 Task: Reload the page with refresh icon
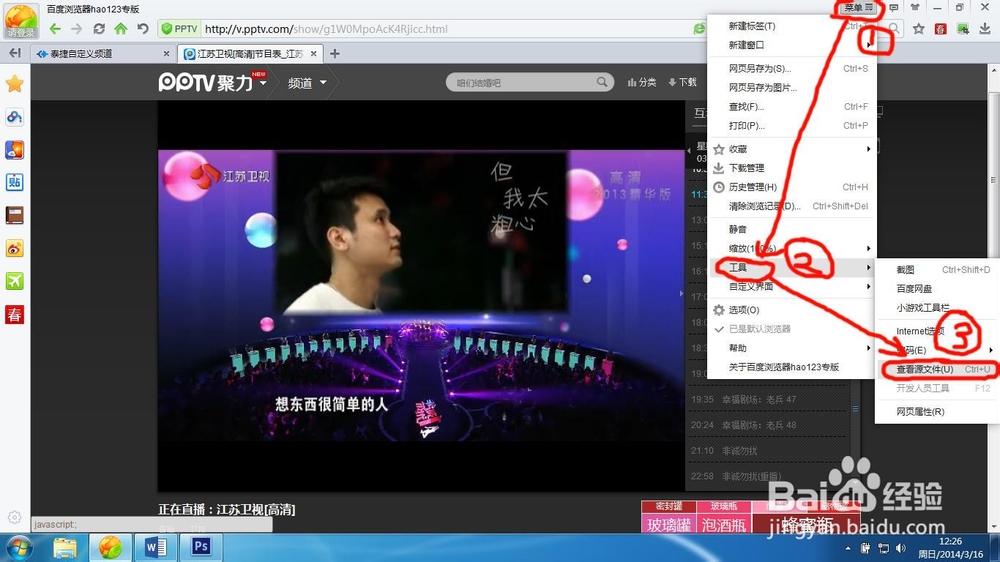click(99, 29)
